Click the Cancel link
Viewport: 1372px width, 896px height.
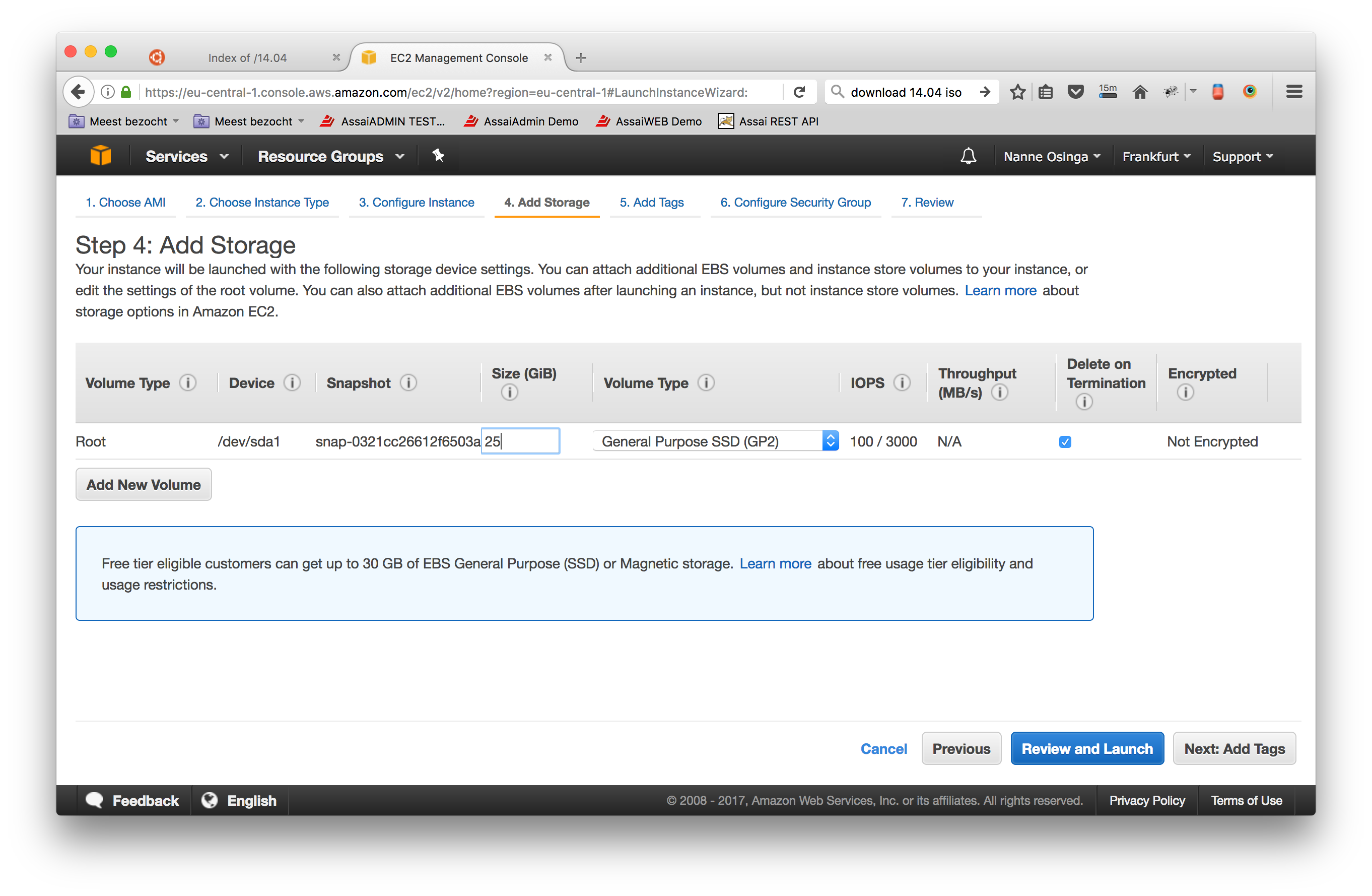point(884,749)
